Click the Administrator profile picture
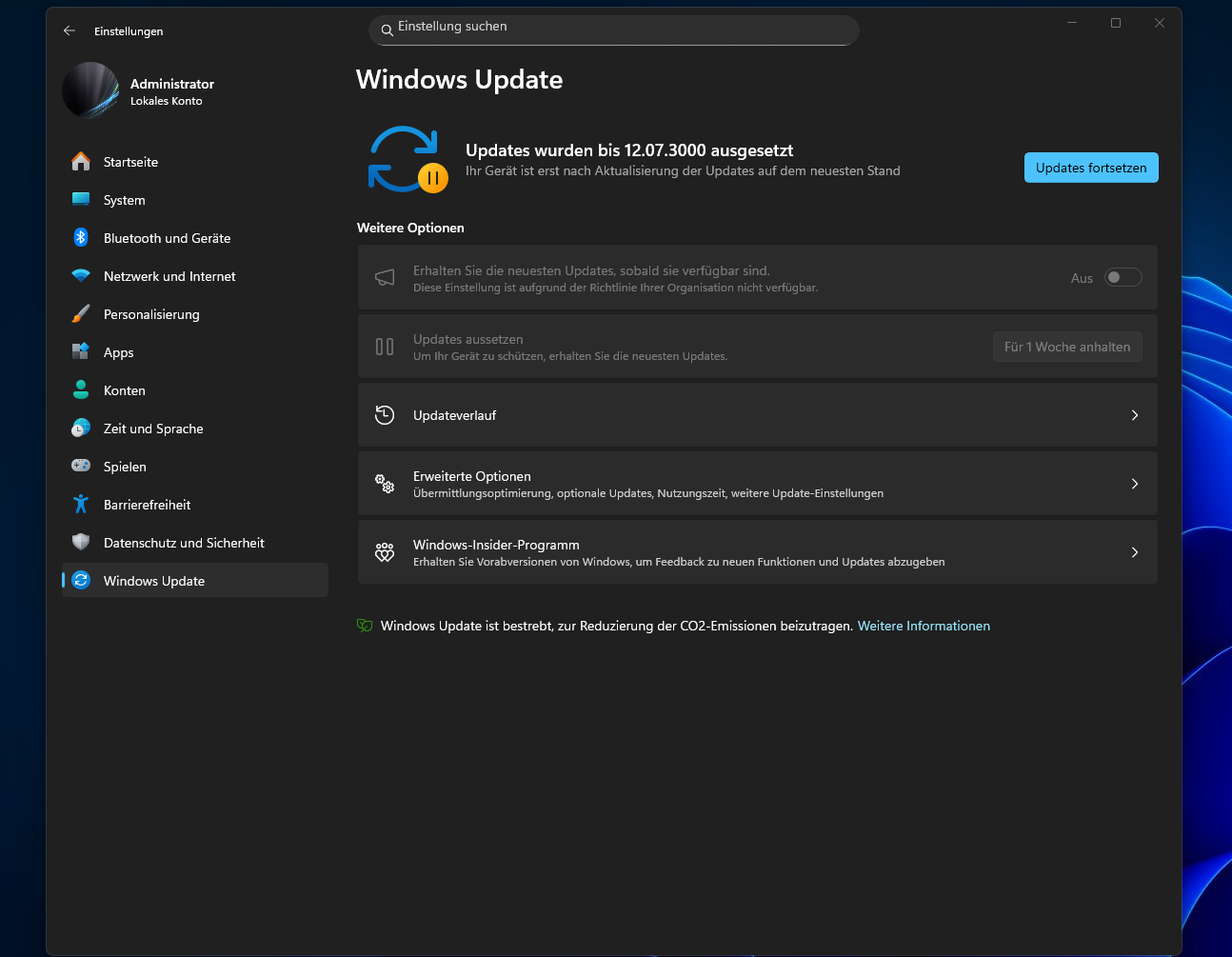Viewport: 1232px width, 957px height. pyautogui.click(x=90, y=90)
